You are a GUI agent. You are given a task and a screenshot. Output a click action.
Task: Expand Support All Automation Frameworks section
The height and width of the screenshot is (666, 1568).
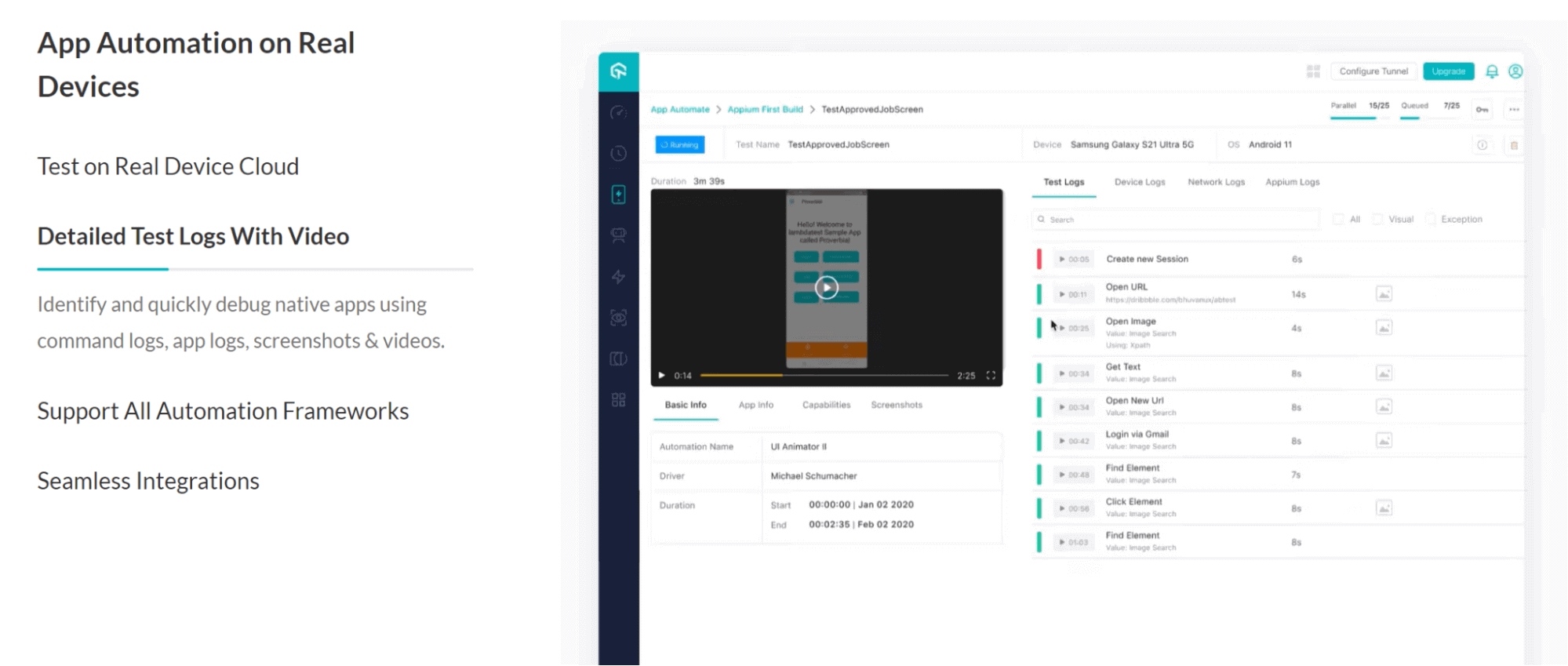223,411
